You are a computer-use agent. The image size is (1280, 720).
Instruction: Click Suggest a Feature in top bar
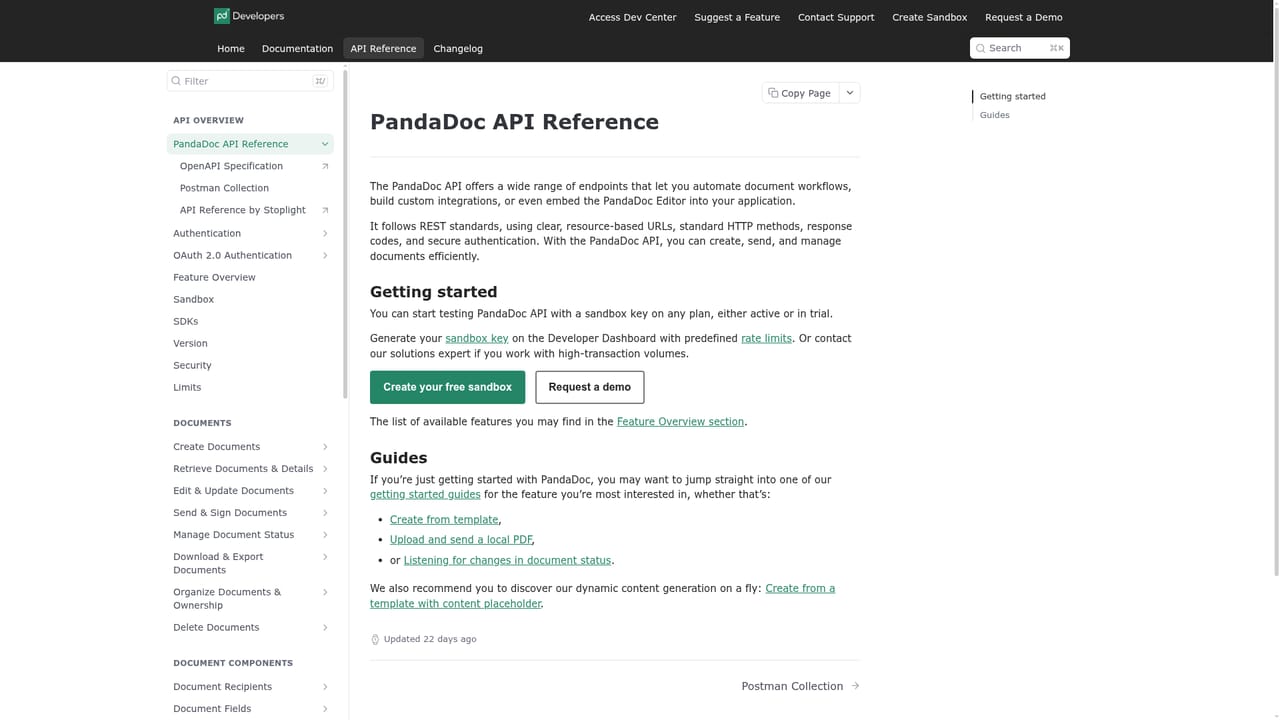coord(737,17)
